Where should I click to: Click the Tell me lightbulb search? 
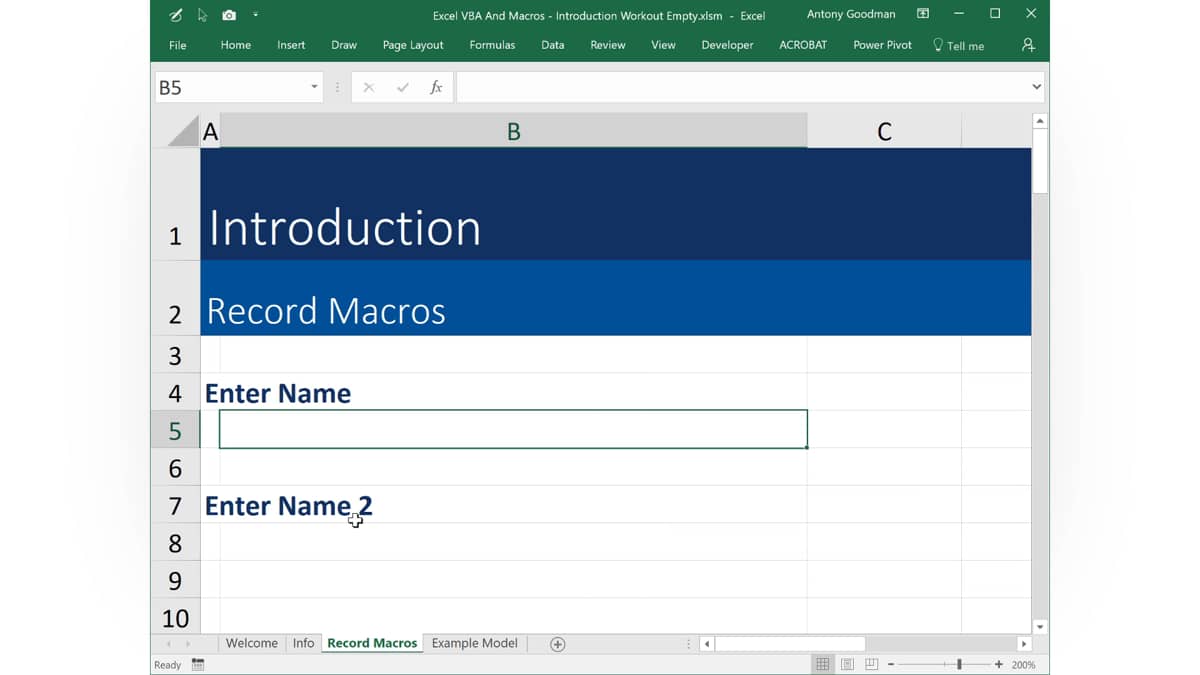[958, 45]
